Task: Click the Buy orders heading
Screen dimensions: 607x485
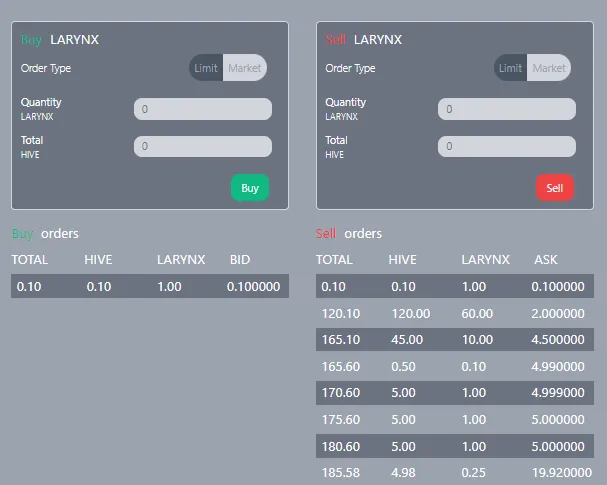Action: click(45, 233)
